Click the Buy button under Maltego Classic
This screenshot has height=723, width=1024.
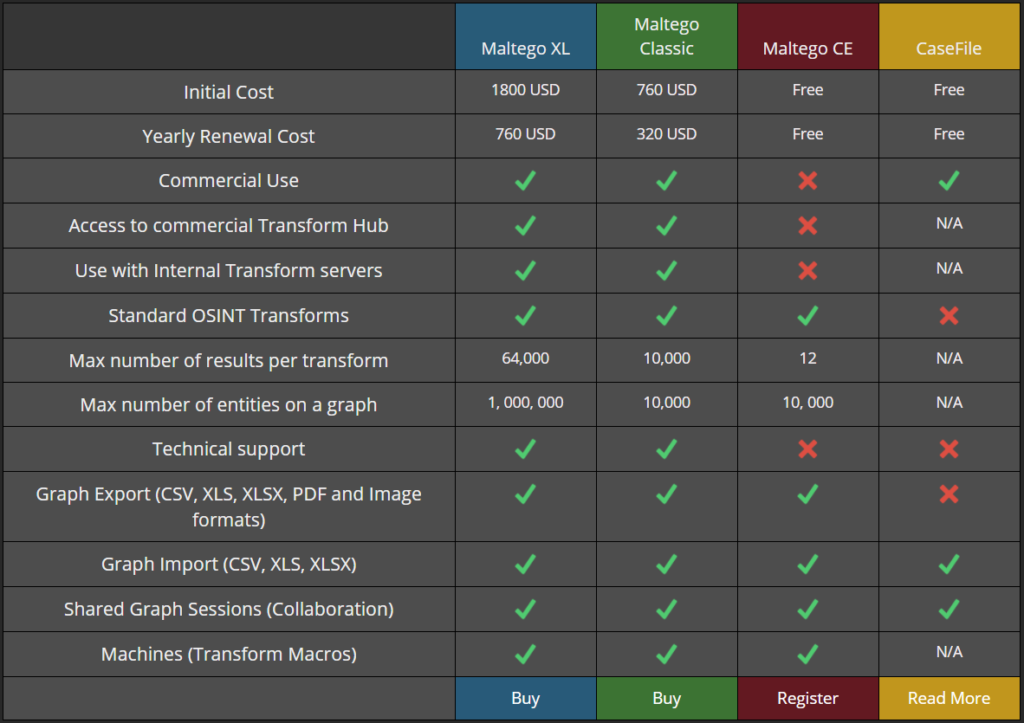[666, 698]
